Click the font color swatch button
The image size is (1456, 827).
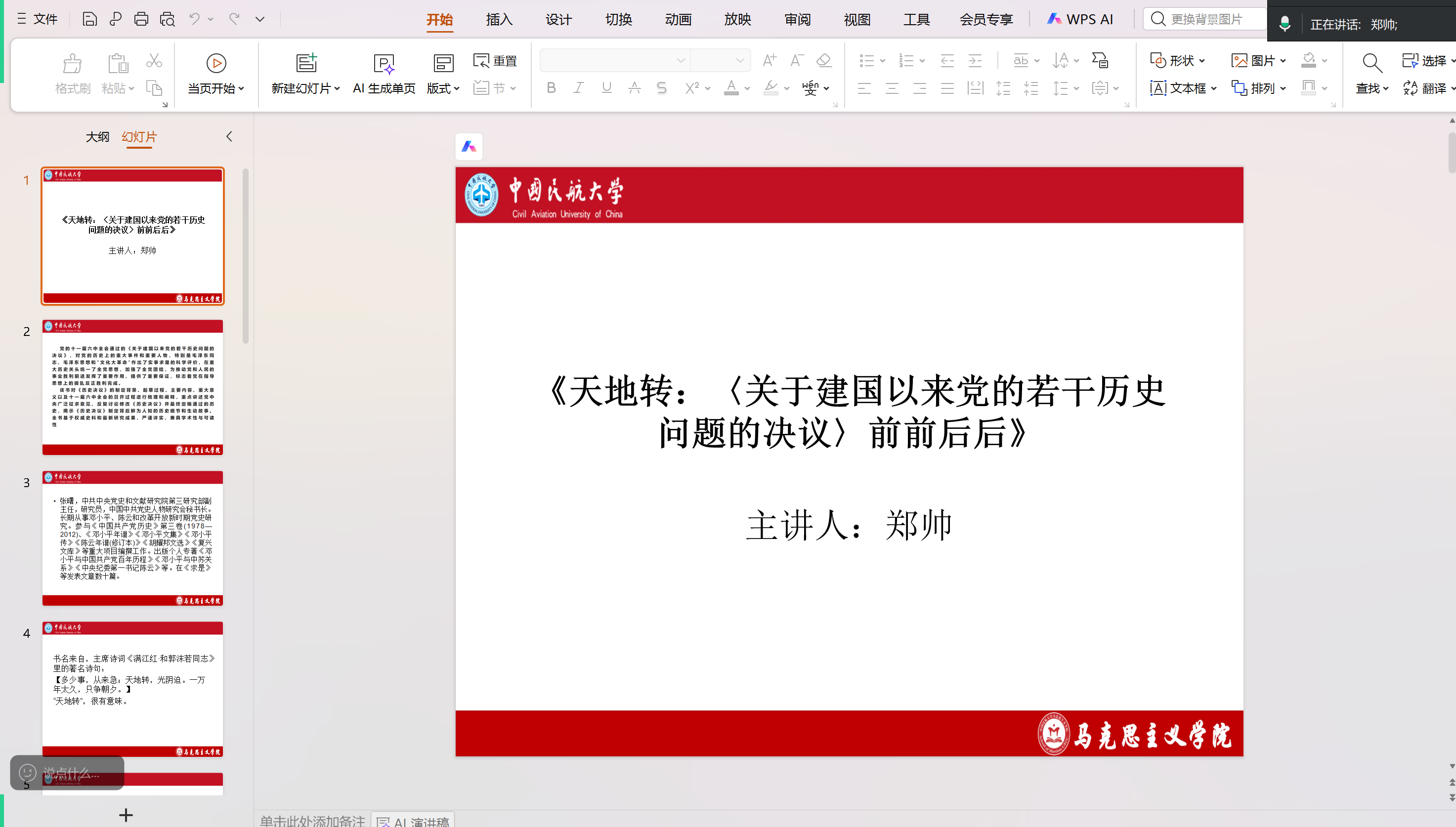[x=731, y=88]
